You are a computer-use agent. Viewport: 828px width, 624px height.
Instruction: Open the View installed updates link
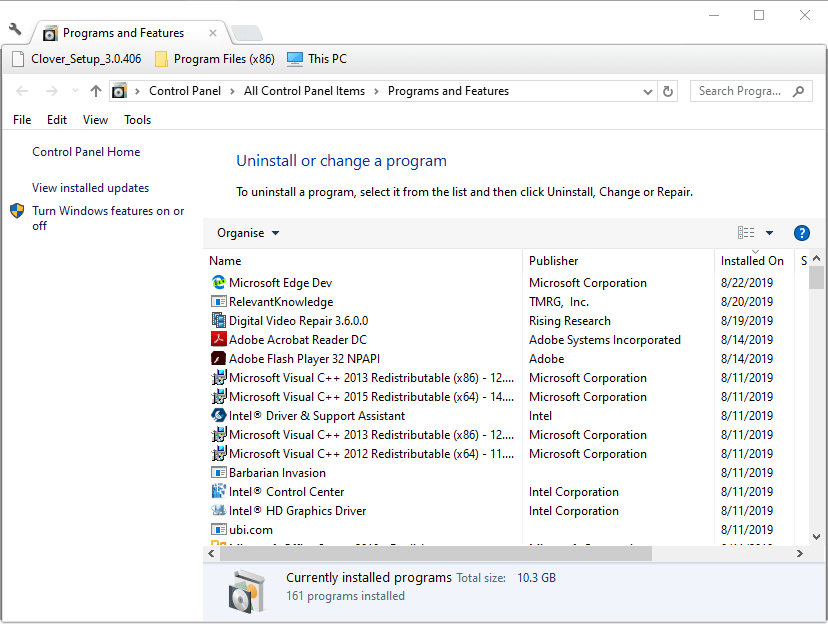(90, 188)
